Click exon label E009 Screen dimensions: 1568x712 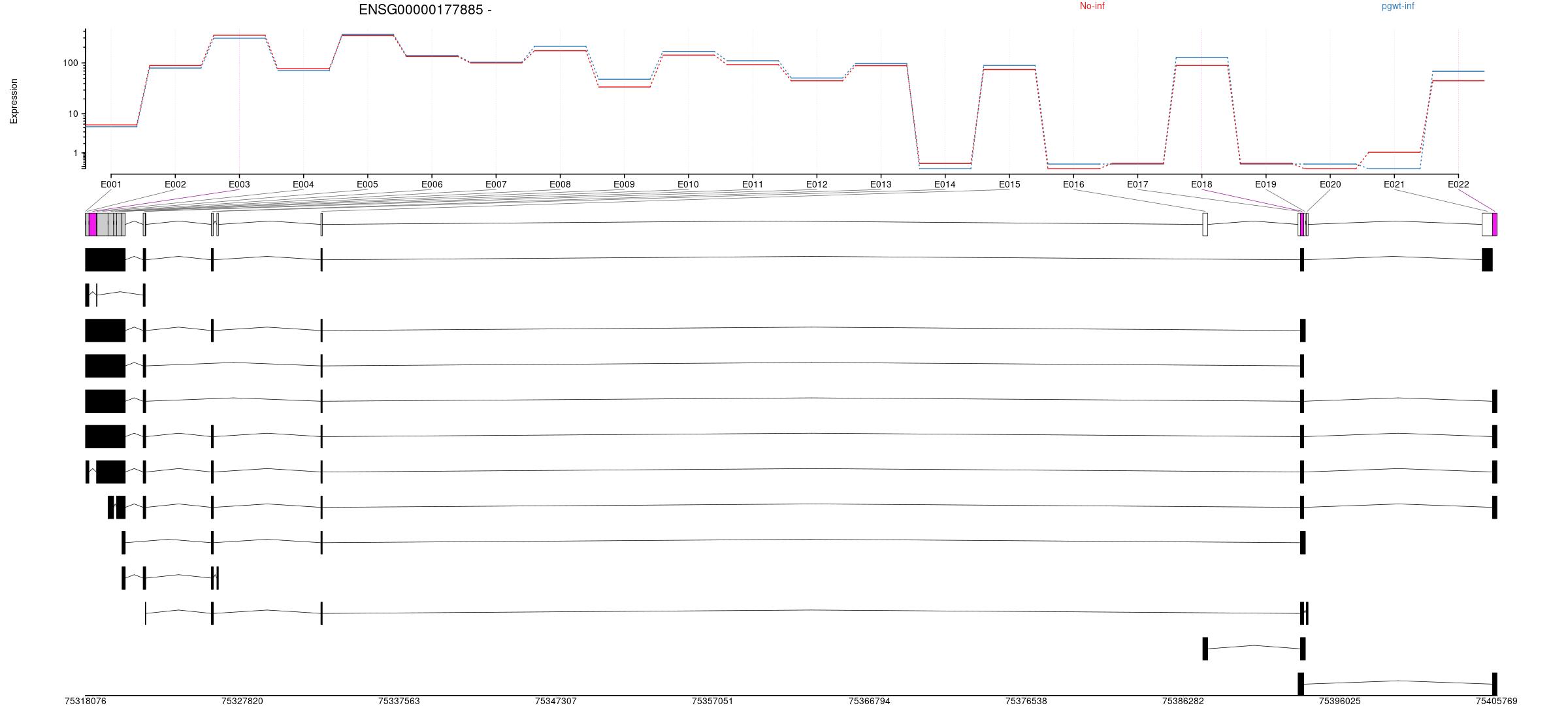coord(624,184)
